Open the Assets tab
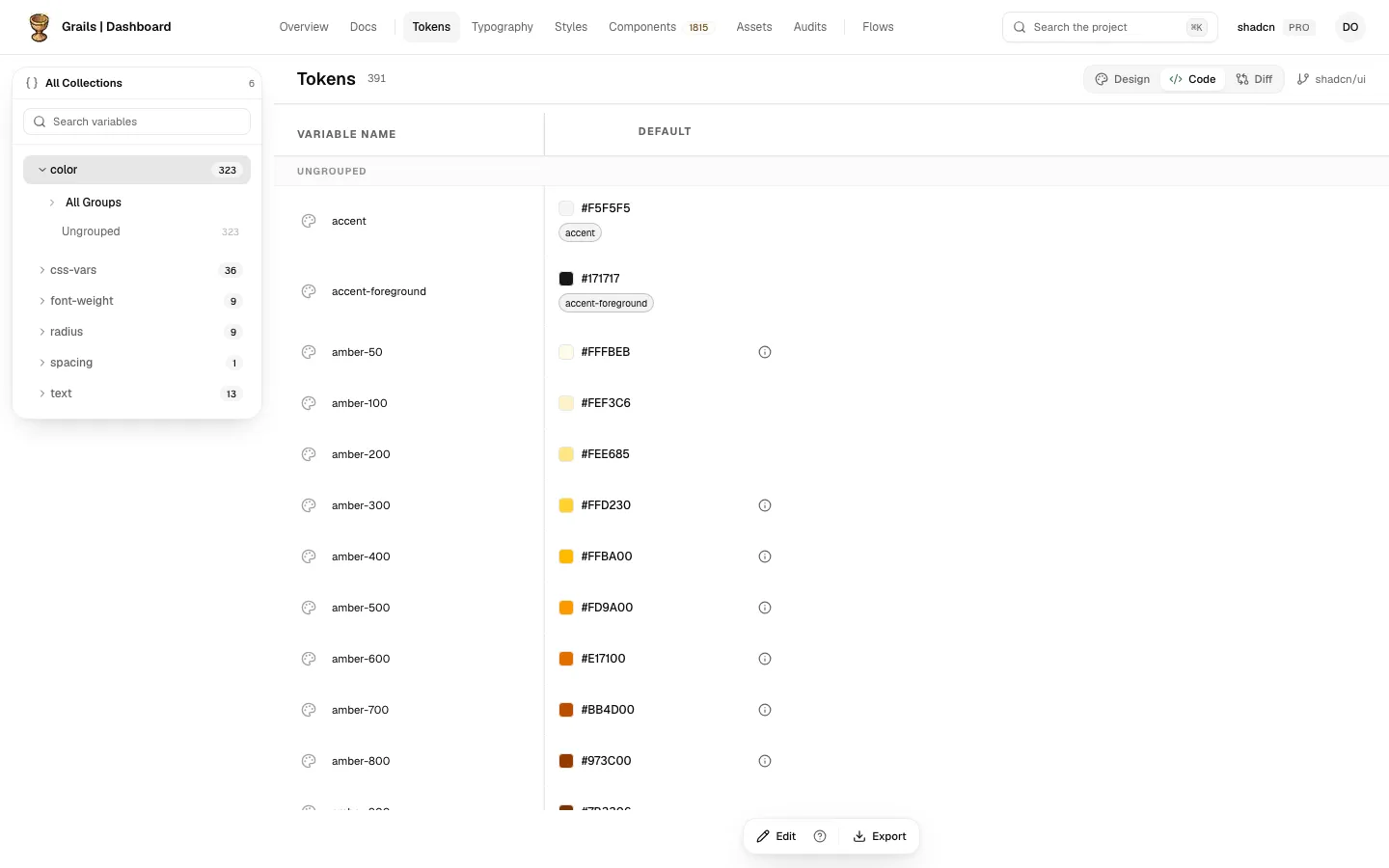Viewport: 1389px width, 868px height. click(x=754, y=27)
